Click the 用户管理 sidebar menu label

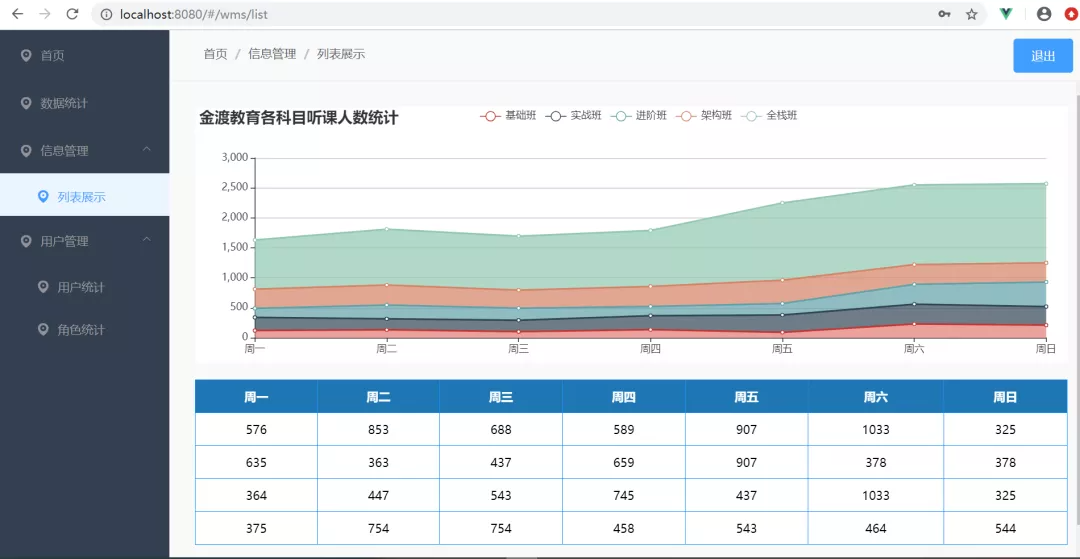64,241
